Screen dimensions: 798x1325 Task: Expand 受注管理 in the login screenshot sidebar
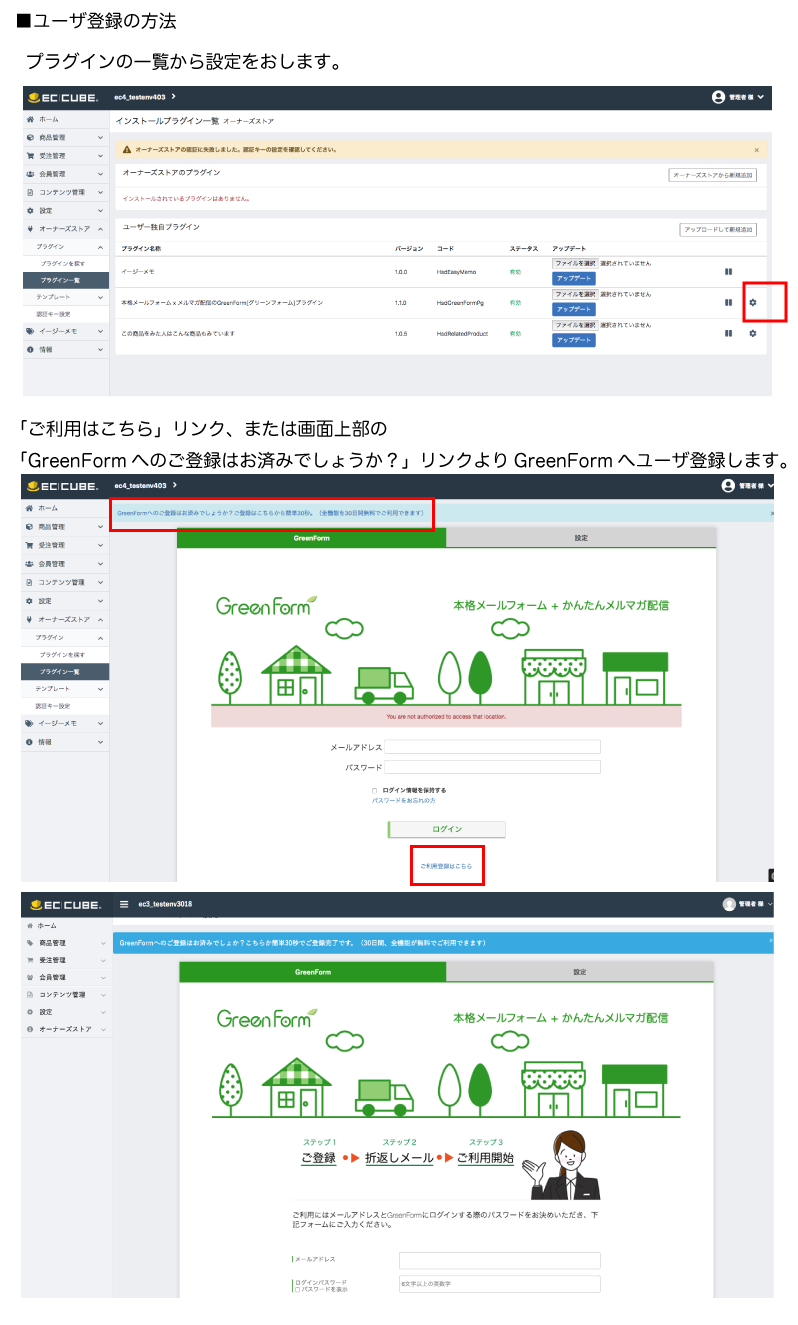(x=65, y=545)
